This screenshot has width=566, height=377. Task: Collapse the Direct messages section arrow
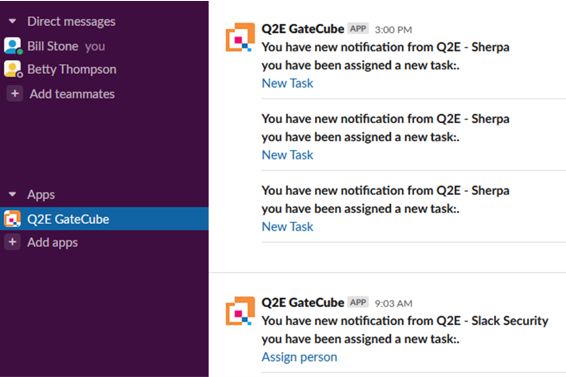[12, 21]
